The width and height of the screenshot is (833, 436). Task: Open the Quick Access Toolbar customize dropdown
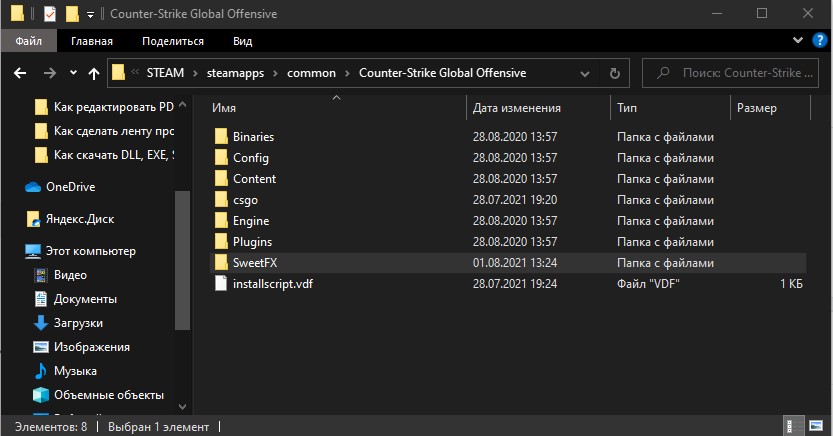point(90,15)
